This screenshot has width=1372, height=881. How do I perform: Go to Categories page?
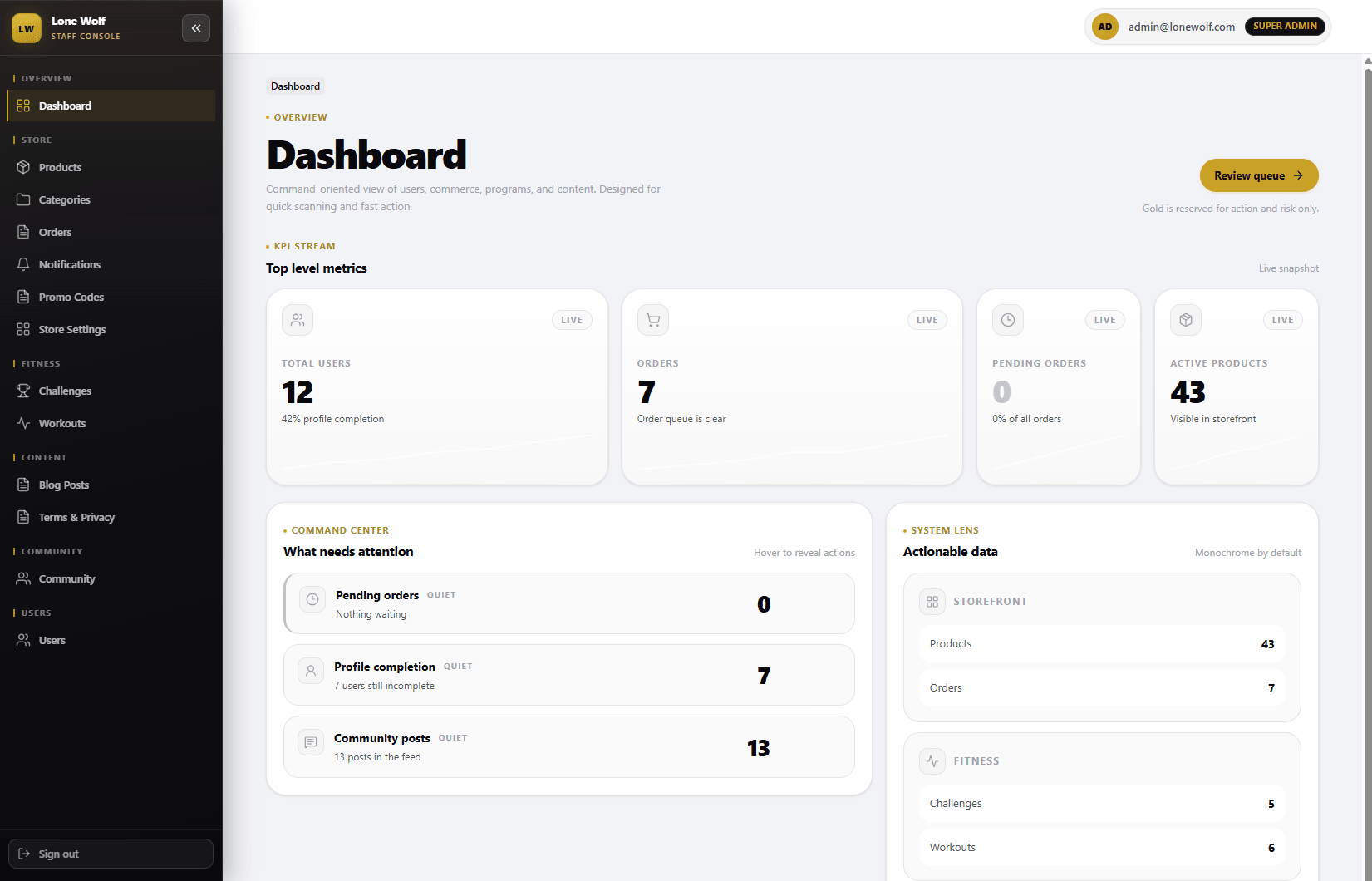click(x=111, y=199)
